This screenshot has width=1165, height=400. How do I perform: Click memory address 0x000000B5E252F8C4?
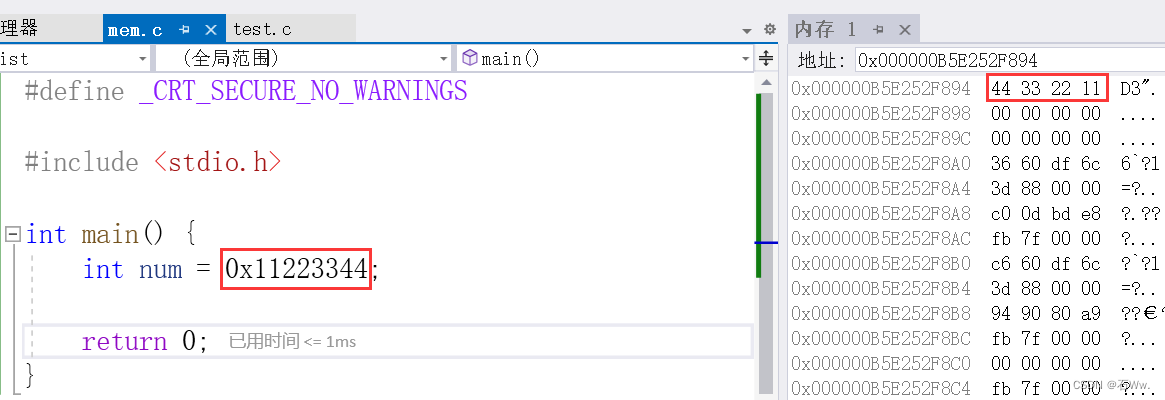point(881,388)
